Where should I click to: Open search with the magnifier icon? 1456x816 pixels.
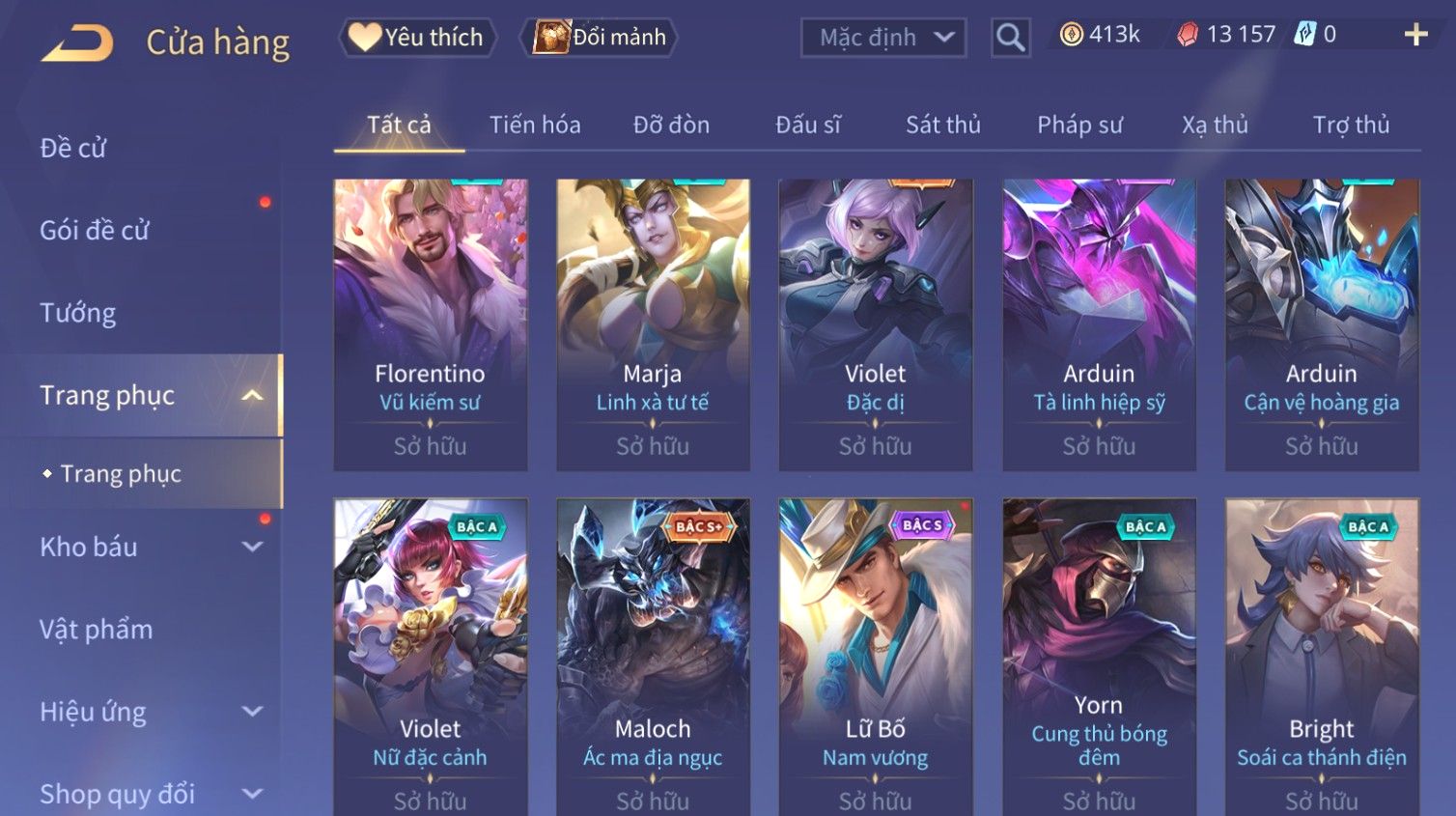[1010, 38]
